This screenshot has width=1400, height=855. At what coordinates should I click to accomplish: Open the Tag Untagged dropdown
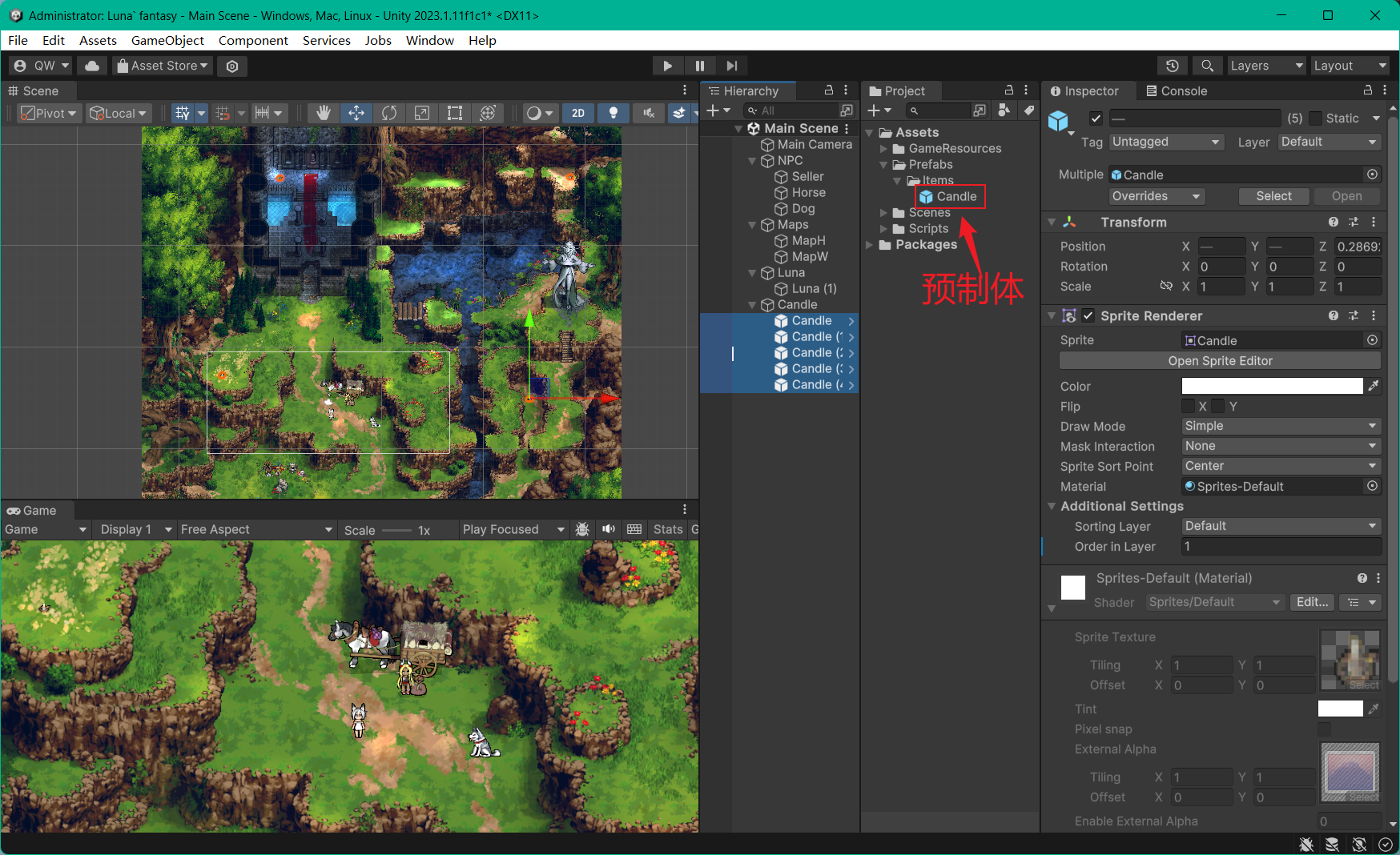click(1166, 142)
